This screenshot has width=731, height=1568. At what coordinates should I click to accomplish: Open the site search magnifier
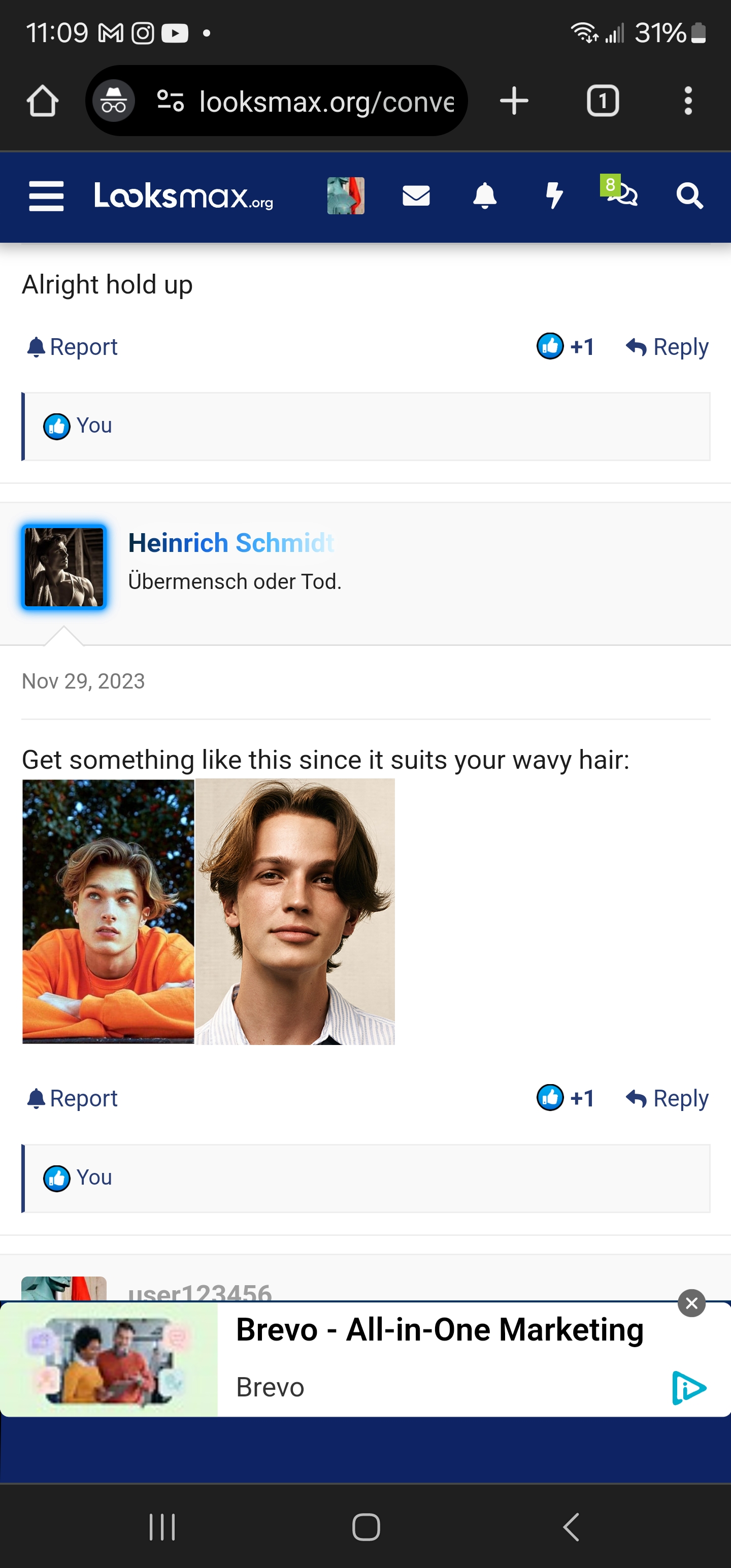(690, 196)
